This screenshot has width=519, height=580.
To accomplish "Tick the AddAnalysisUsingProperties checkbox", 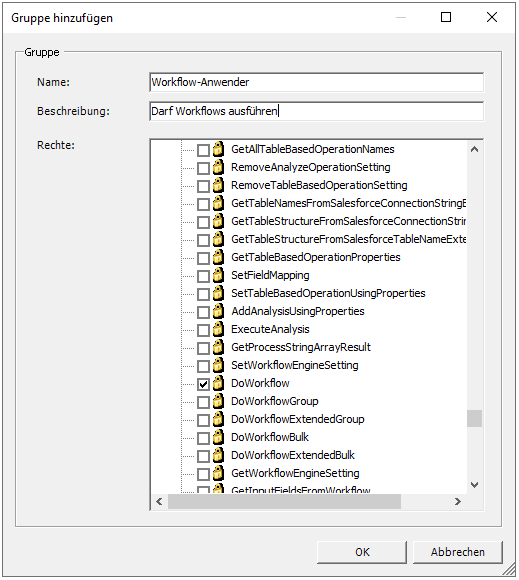I will [203, 313].
